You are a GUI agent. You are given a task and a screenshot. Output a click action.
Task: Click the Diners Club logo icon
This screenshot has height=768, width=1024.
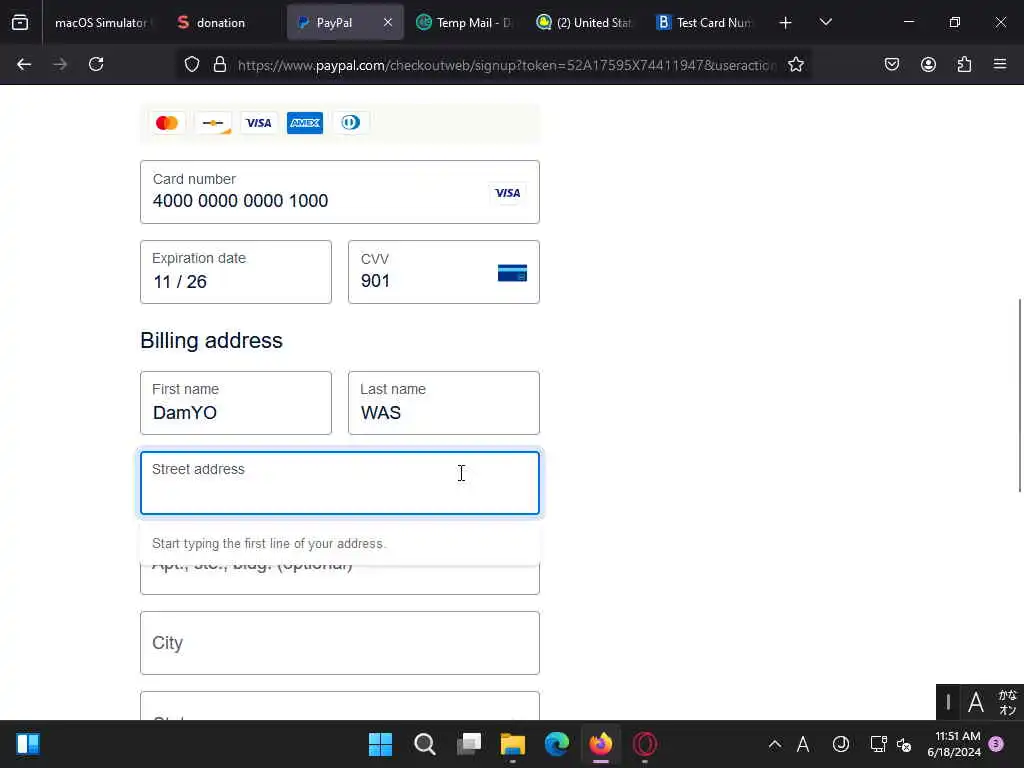tap(351, 123)
